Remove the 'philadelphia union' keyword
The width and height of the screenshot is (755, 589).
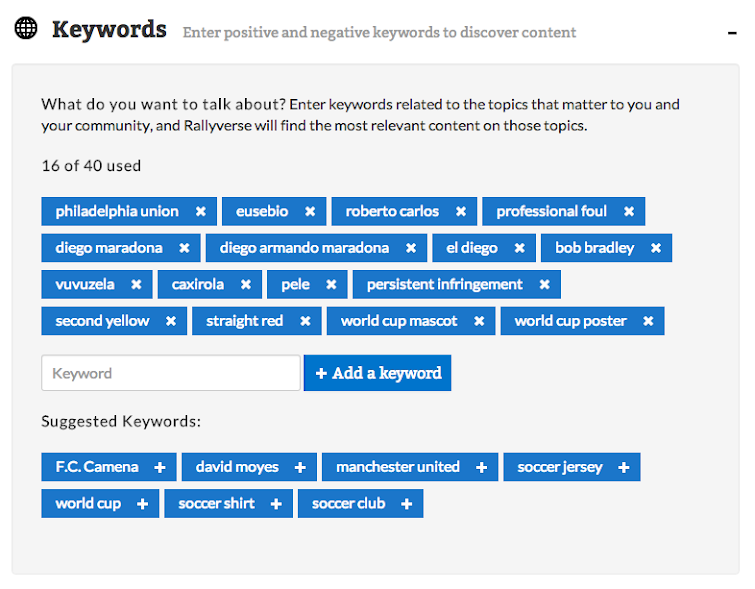(201, 211)
